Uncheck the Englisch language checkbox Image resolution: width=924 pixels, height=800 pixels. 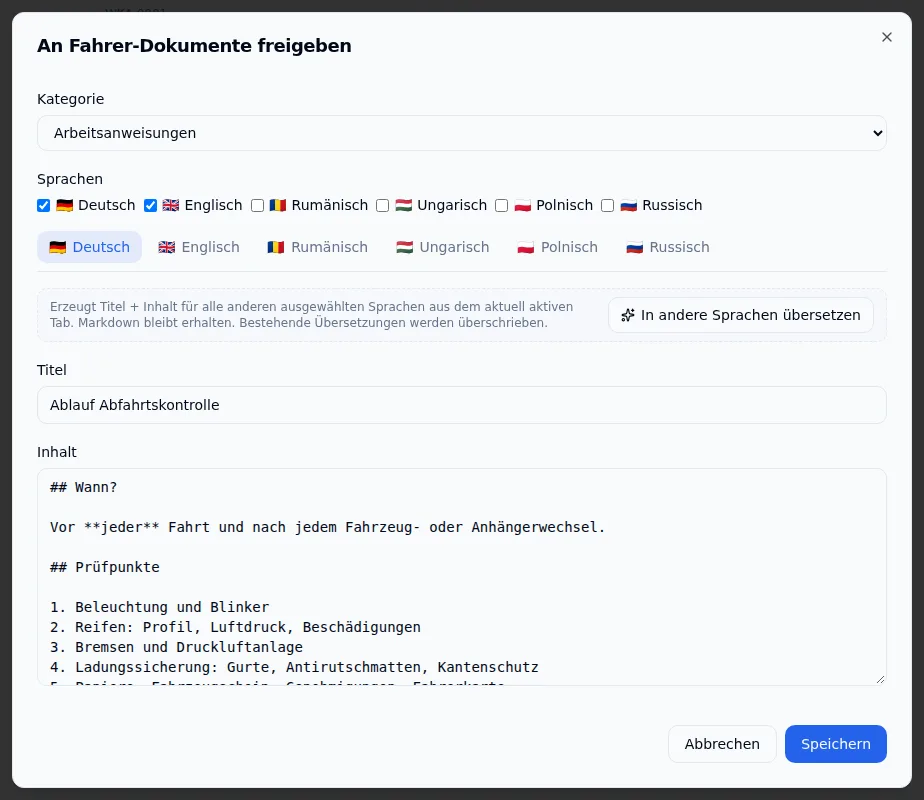click(150, 206)
